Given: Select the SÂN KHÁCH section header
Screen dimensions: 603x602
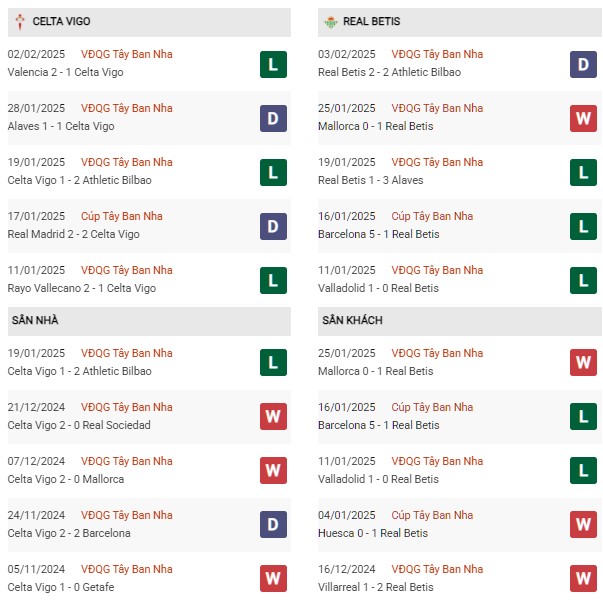Looking at the screenshot, I should click(x=460, y=321).
